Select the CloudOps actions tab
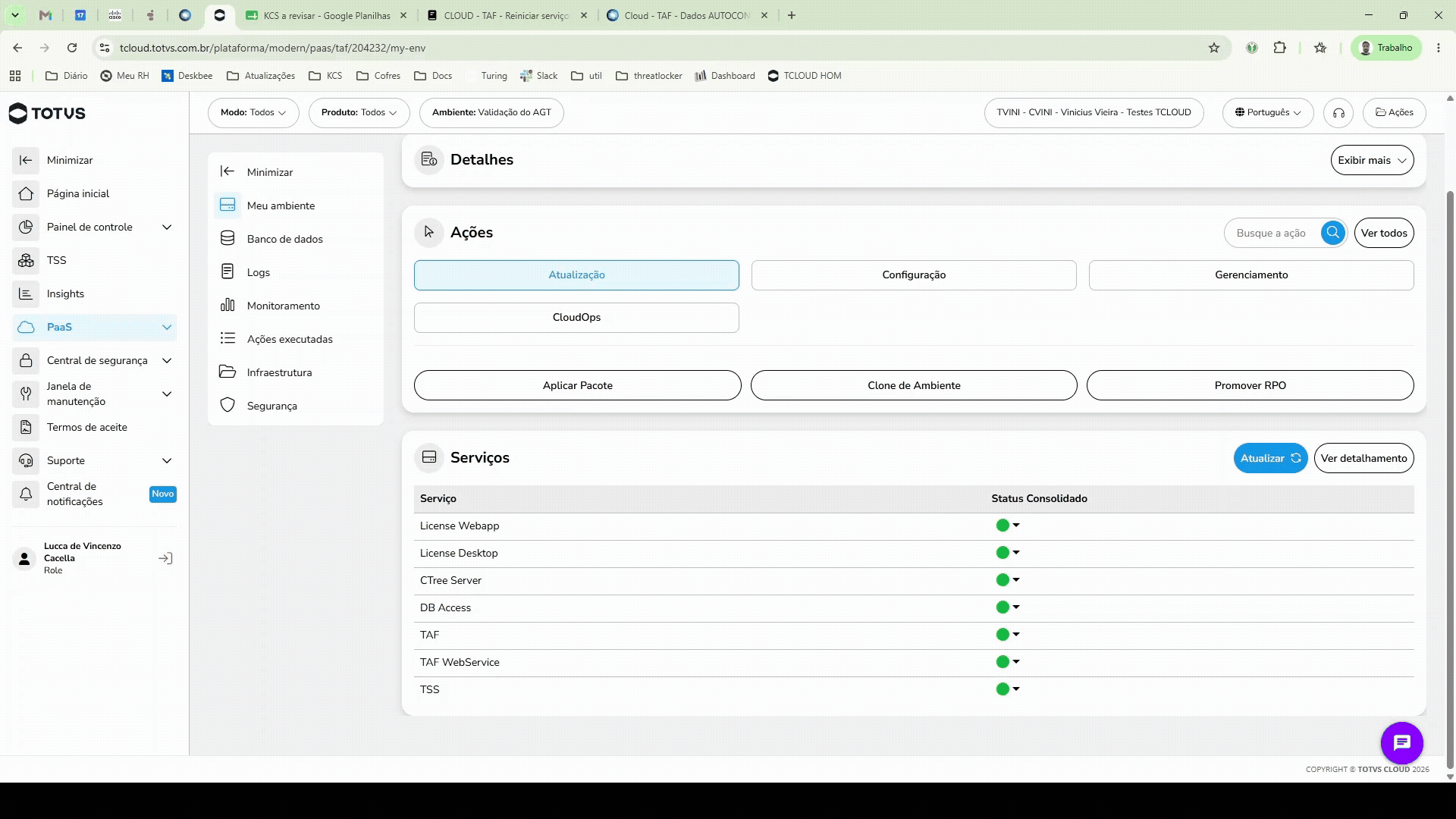Viewport: 1456px width, 819px height. pos(576,318)
